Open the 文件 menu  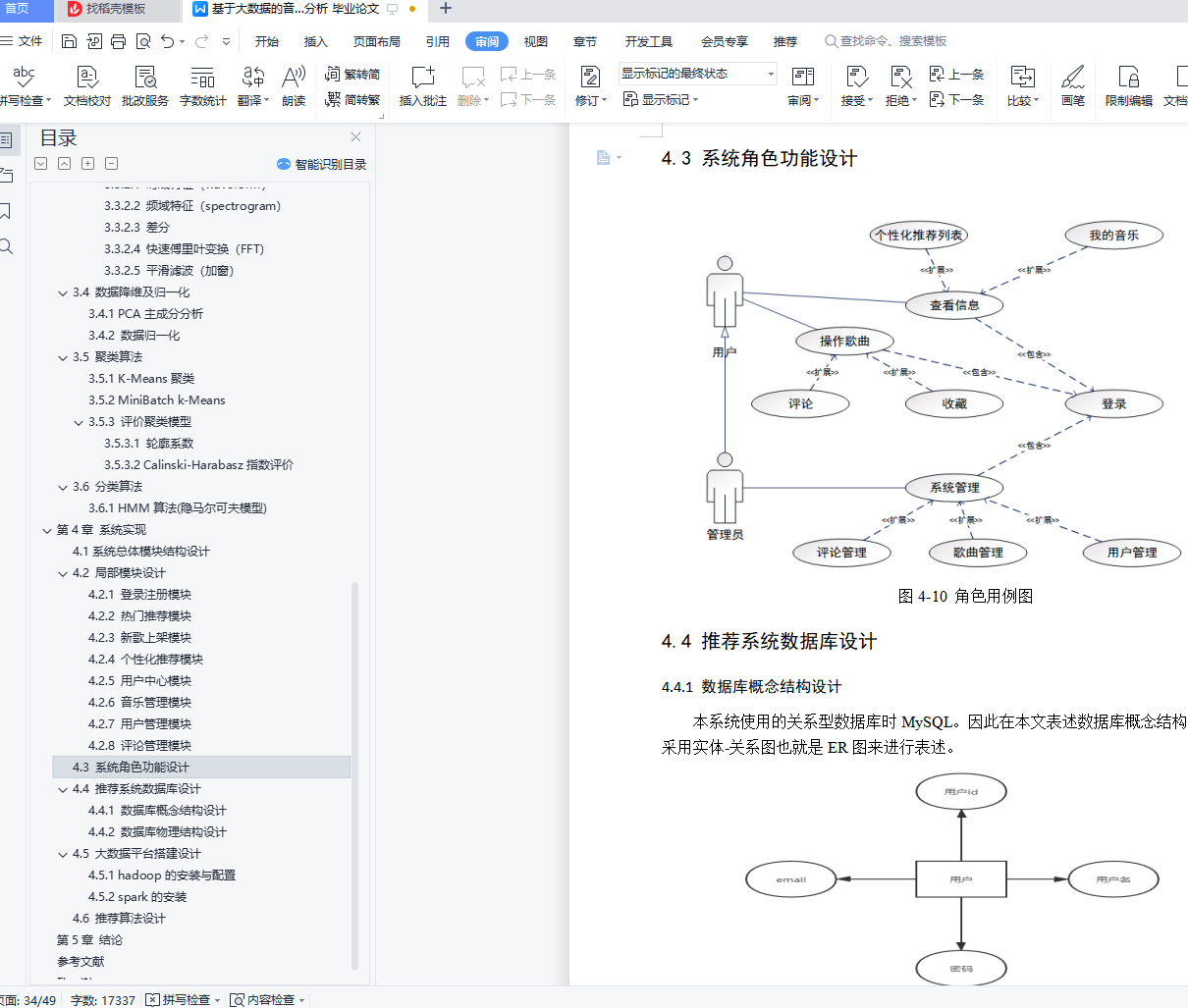(x=23, y=41)
